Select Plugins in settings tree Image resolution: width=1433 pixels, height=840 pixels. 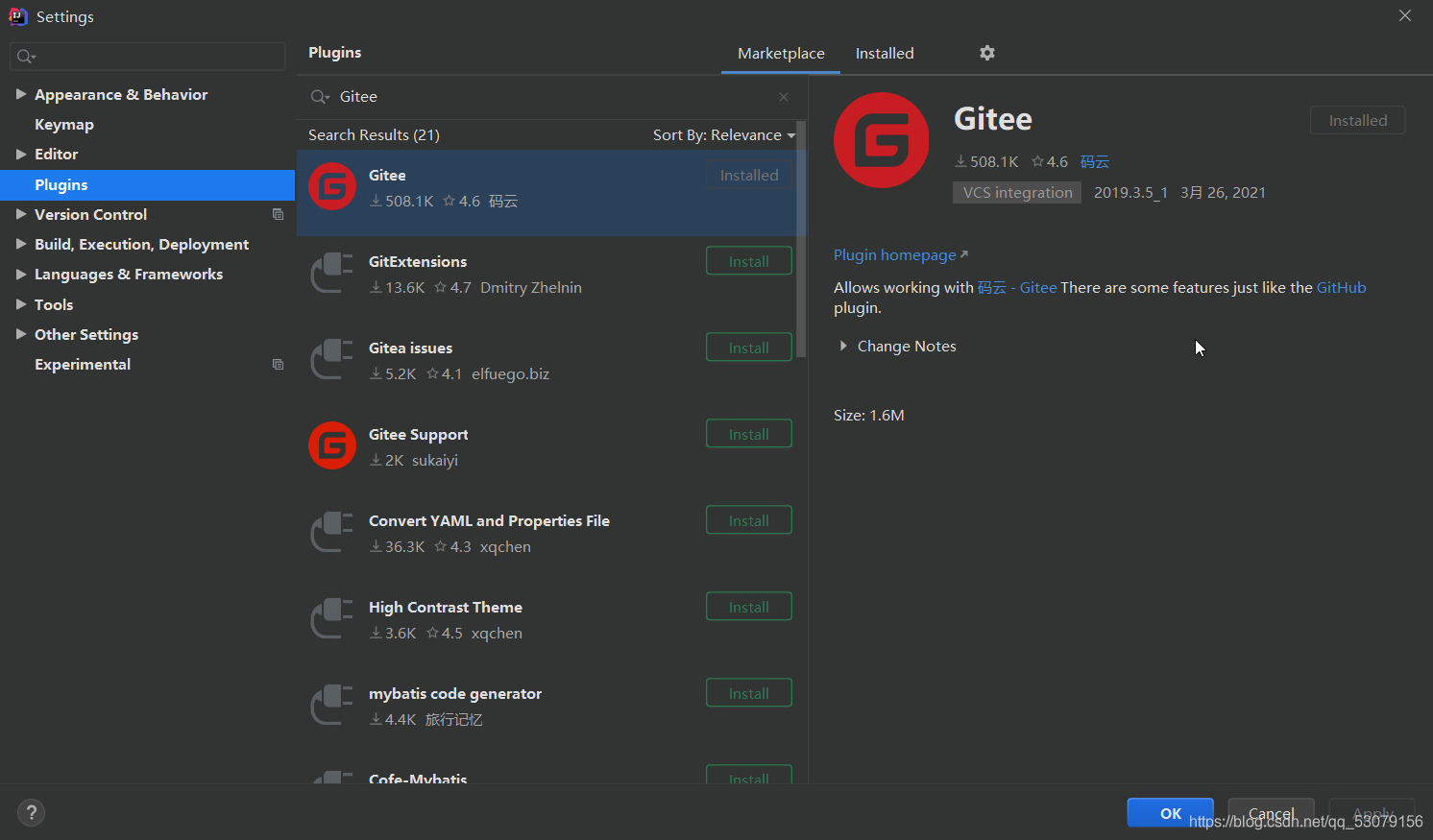point(147,184)
